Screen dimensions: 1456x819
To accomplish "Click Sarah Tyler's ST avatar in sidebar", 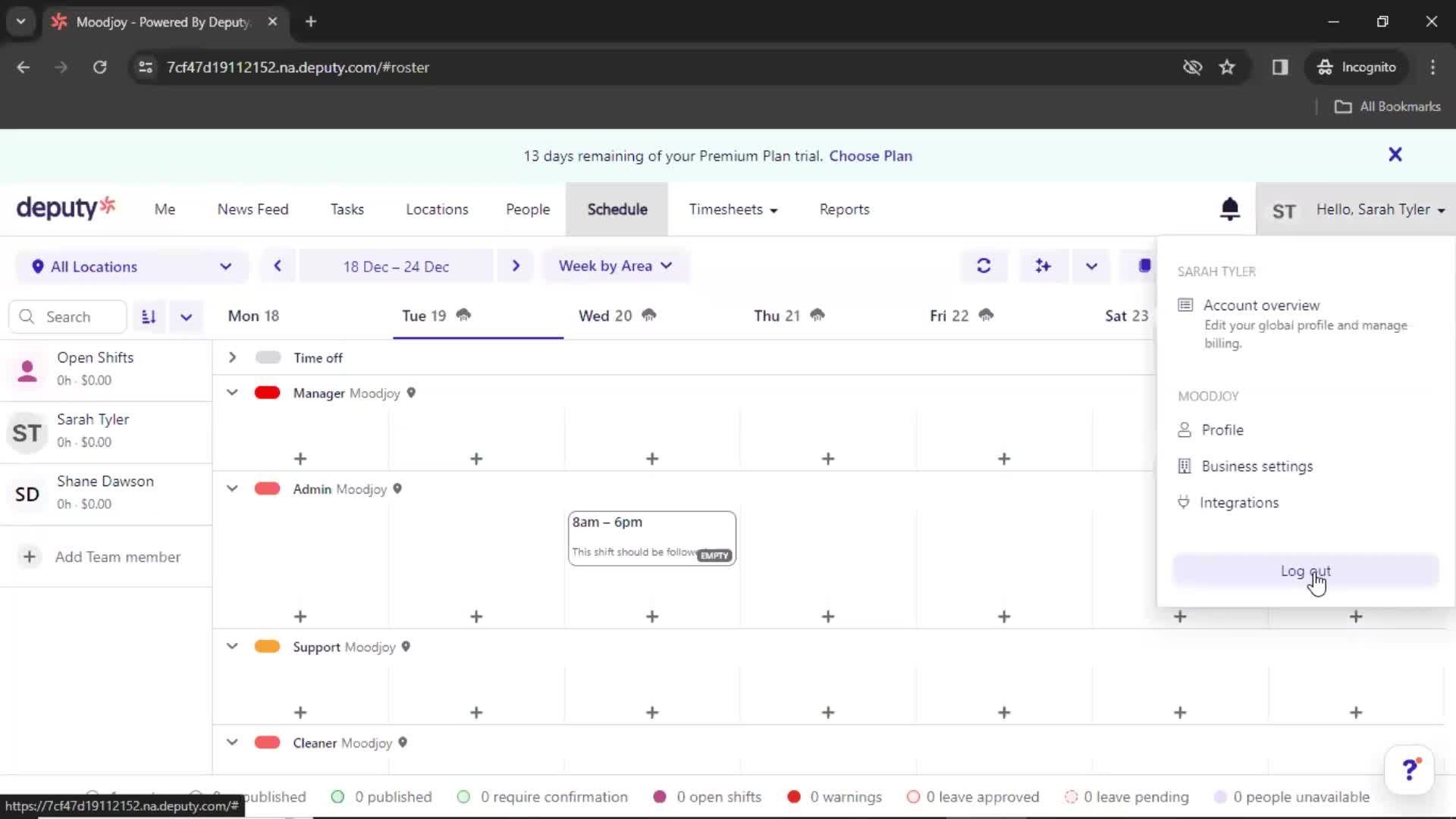I will (27, 433).
